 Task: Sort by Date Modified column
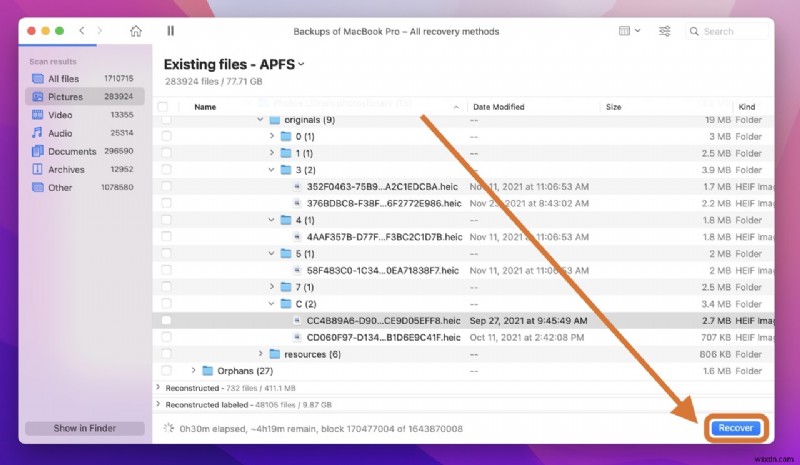[498, 107]
